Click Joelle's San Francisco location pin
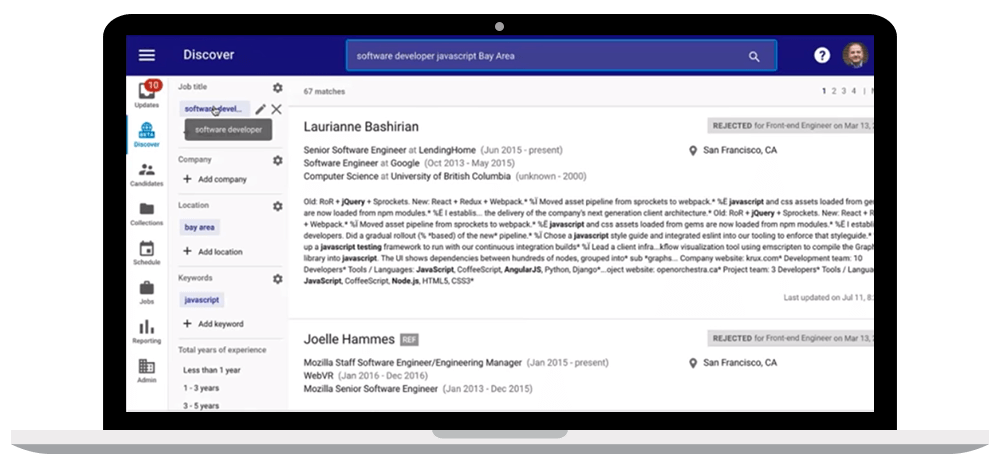The image size is (1000, 469). click(693, 363)
